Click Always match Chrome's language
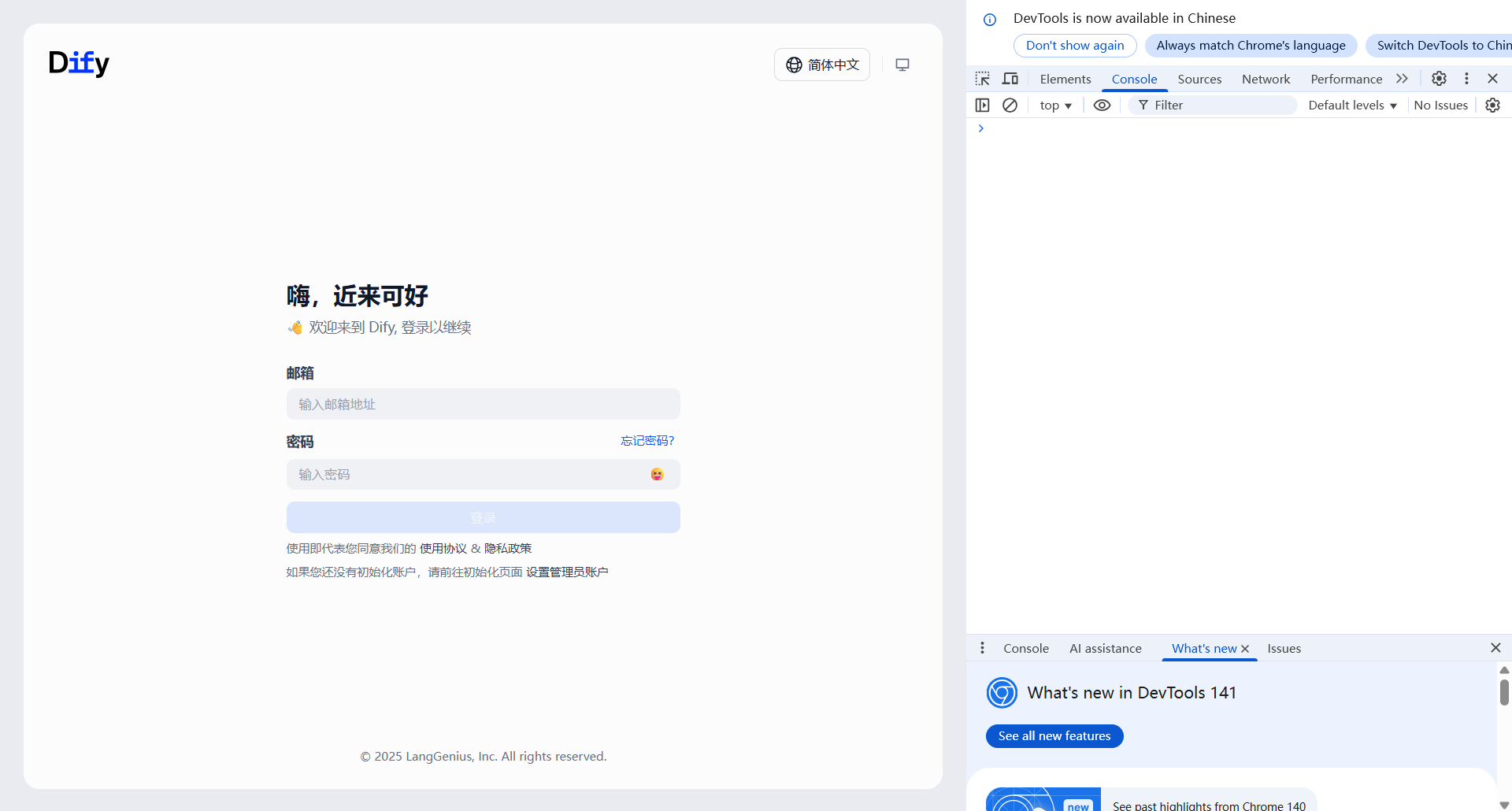This screenshot has height=811, width=1512. 1251,46
